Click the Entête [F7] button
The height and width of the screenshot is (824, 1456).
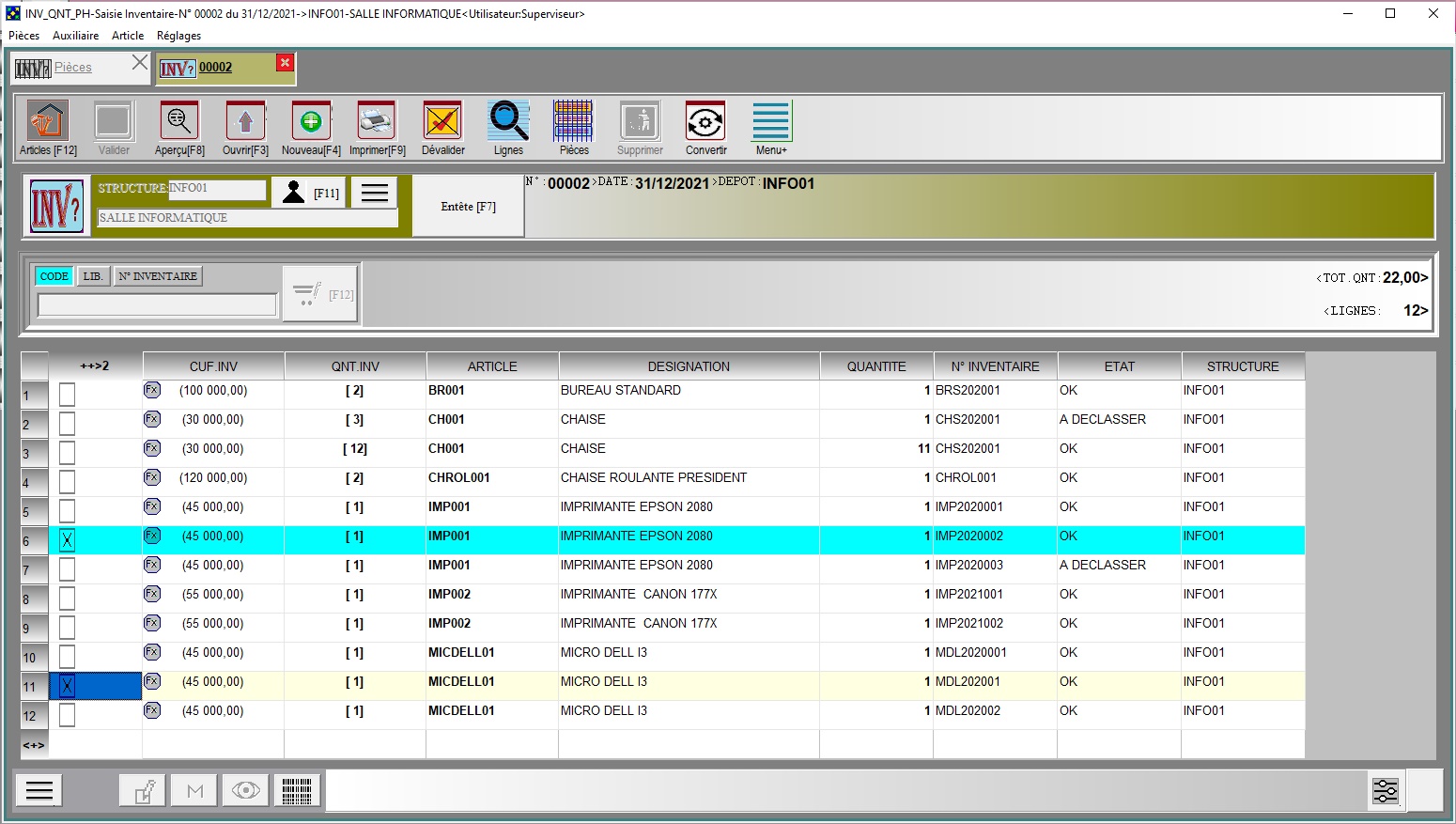click(468, 207)
